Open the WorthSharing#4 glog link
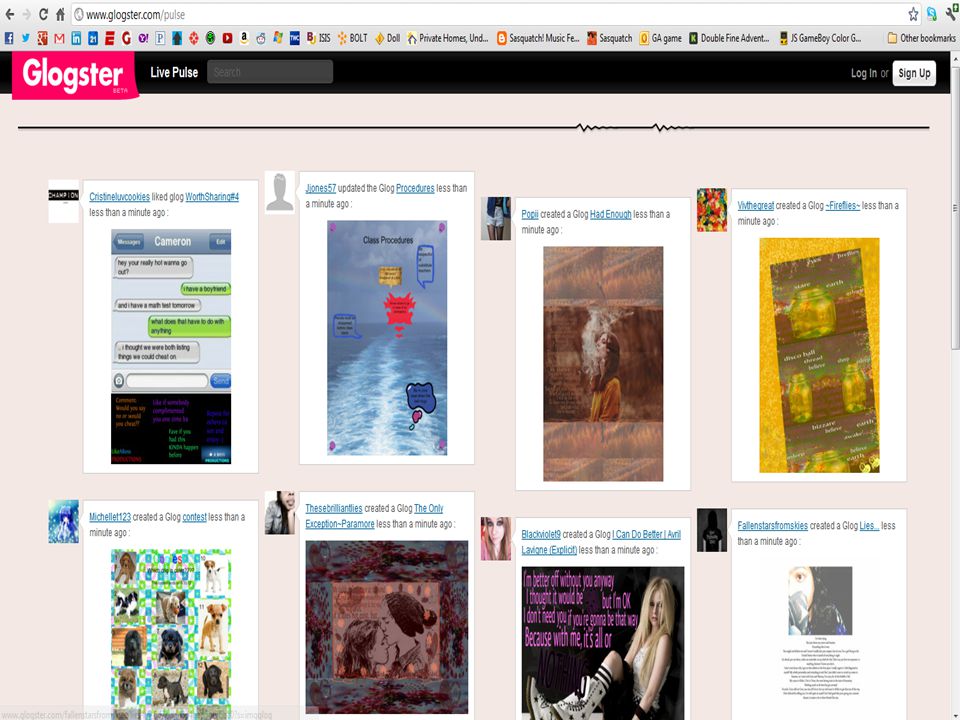 [x=212, y=197]
